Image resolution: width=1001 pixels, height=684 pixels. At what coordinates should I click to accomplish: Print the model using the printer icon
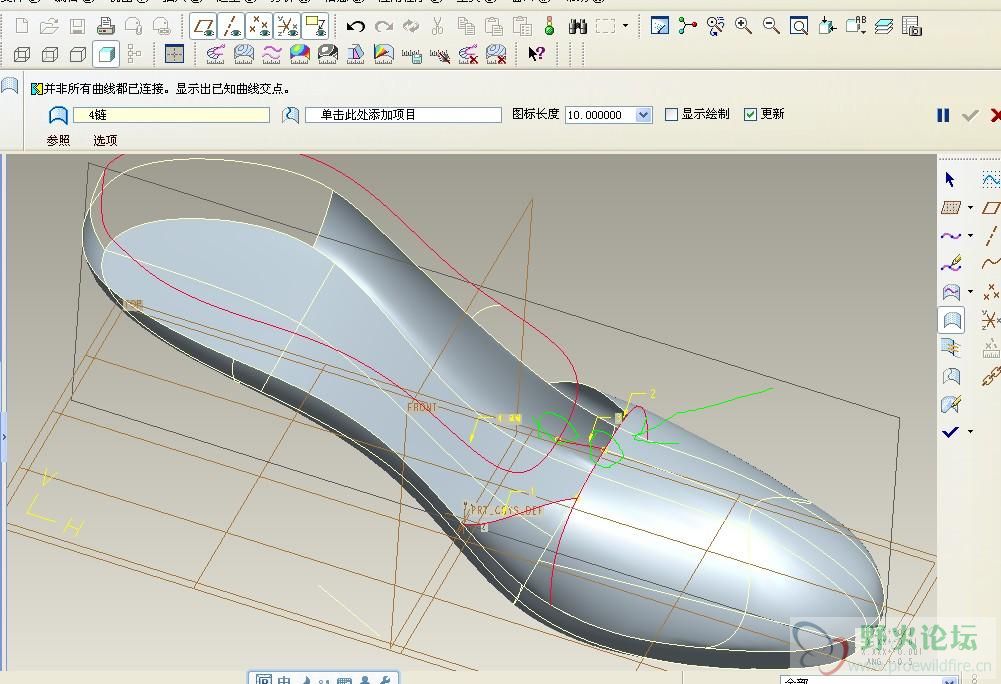(105, 26)
